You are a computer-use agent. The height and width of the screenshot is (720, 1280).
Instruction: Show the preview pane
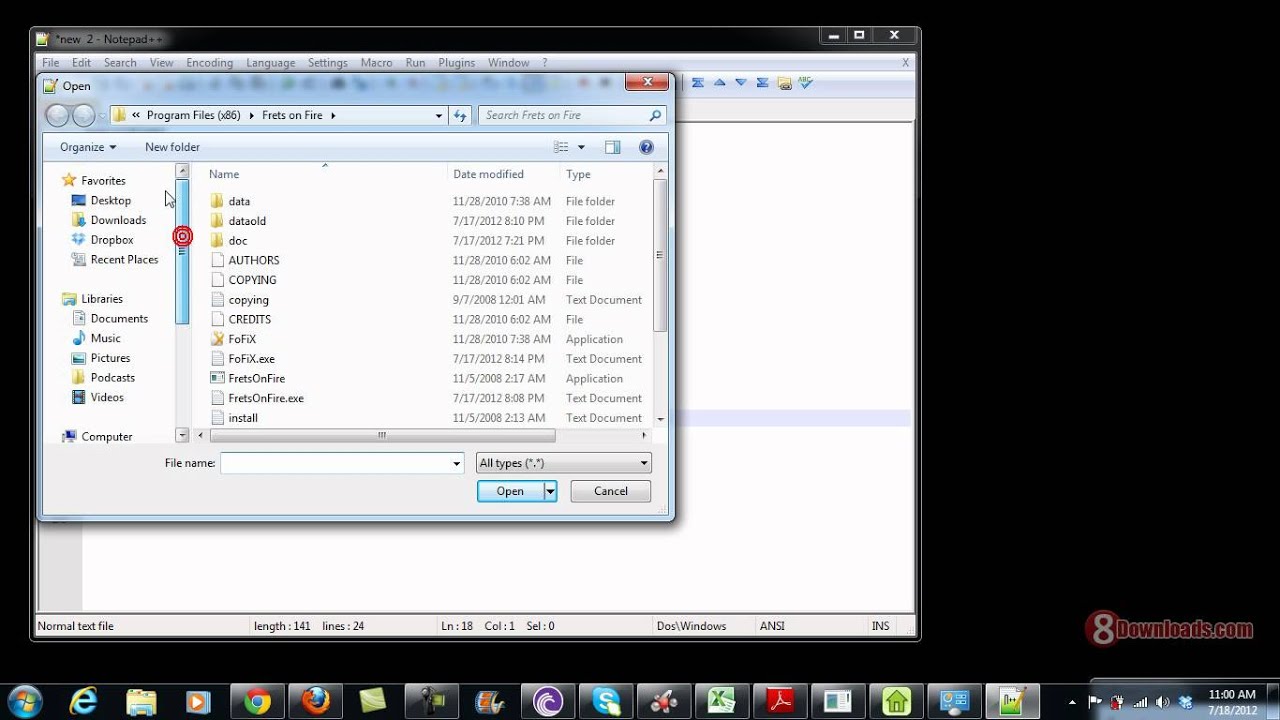point(613,147)
